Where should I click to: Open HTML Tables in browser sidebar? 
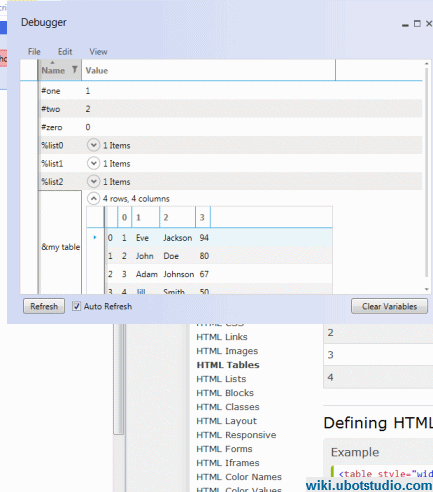tap(228, 365)
